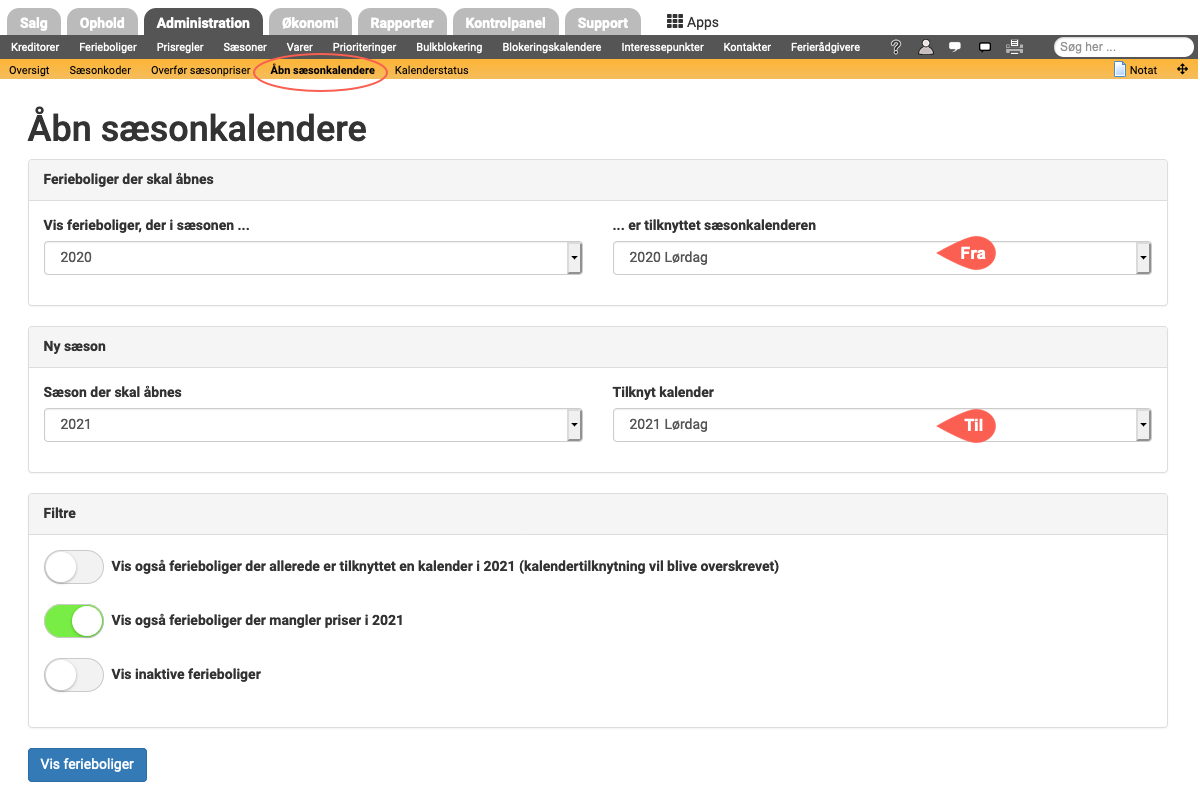The width and height of the screenshot is (1200, 790).
Task: Open the Apps grid icon
Action: (x=675, y=22)
